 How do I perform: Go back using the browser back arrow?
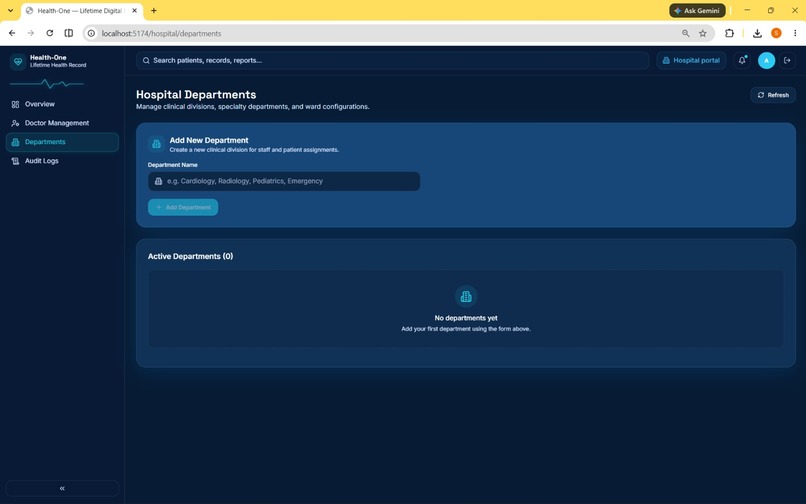point(12,33)
